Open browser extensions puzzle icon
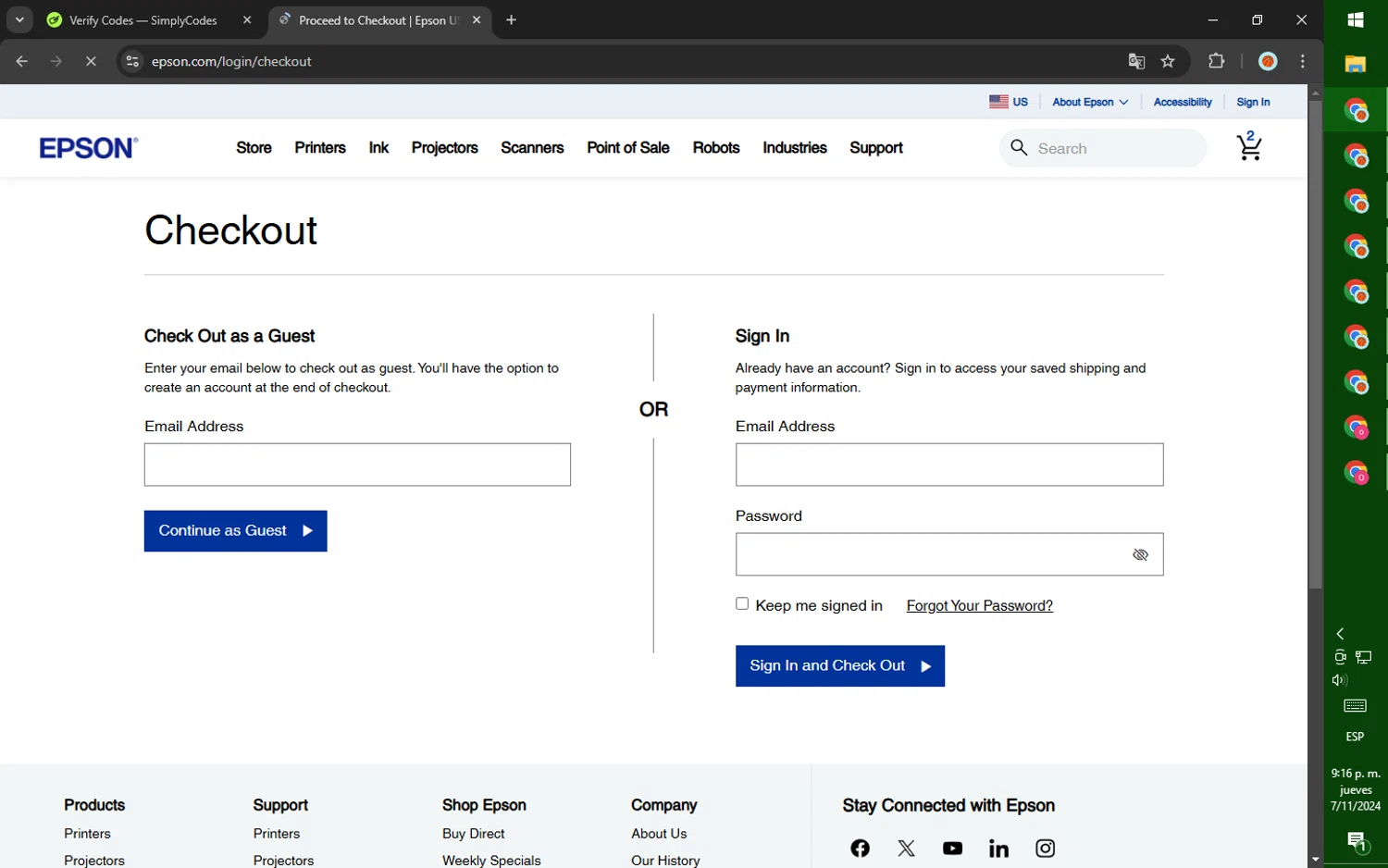 point(1216,61)
